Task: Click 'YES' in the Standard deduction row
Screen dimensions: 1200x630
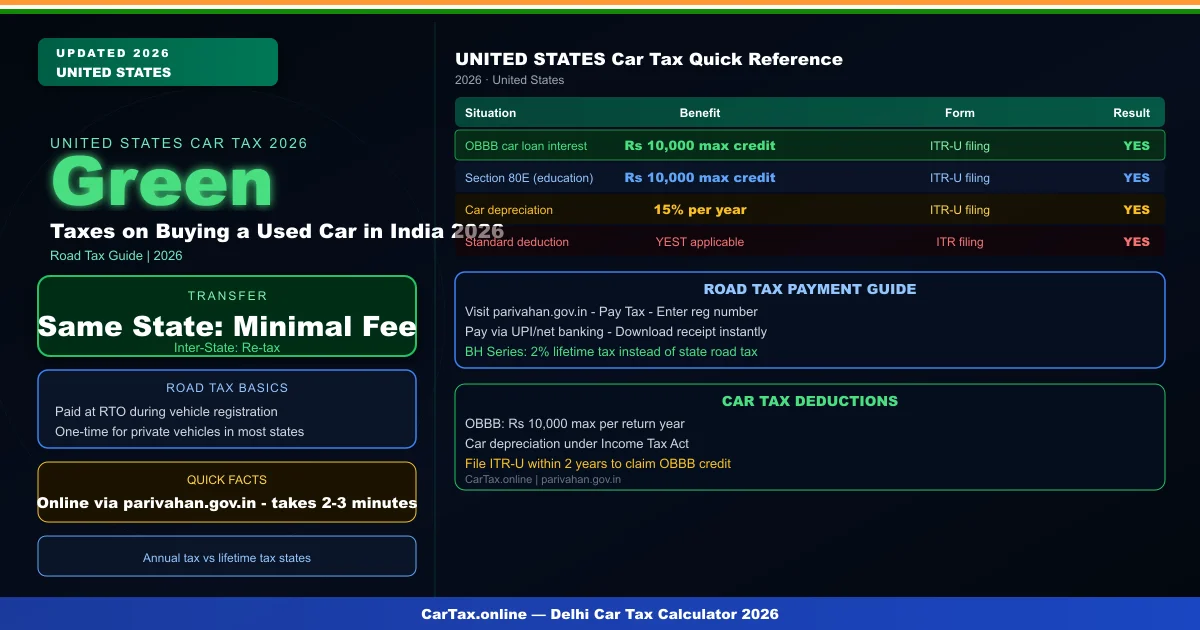Action: pyautogui.click(x=1137, y=242)
